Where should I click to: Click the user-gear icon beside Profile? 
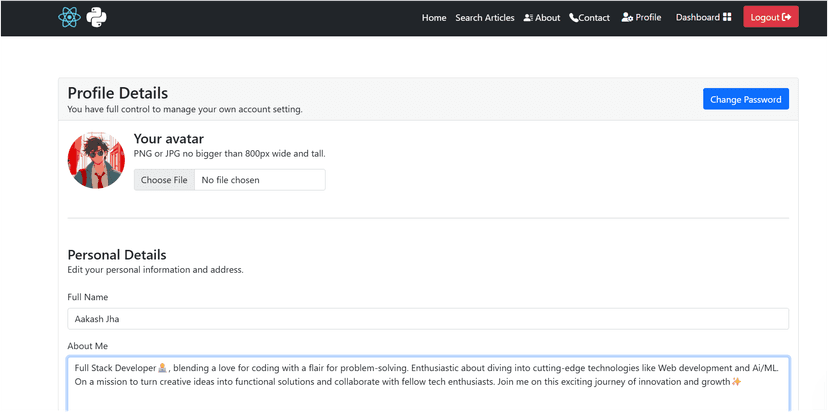tap(627, 17)
